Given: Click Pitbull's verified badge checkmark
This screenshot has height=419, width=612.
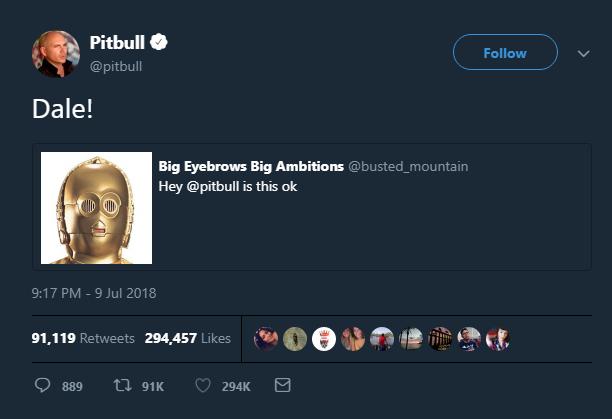Looking at the screenshot, I should [x=159, y=43].
